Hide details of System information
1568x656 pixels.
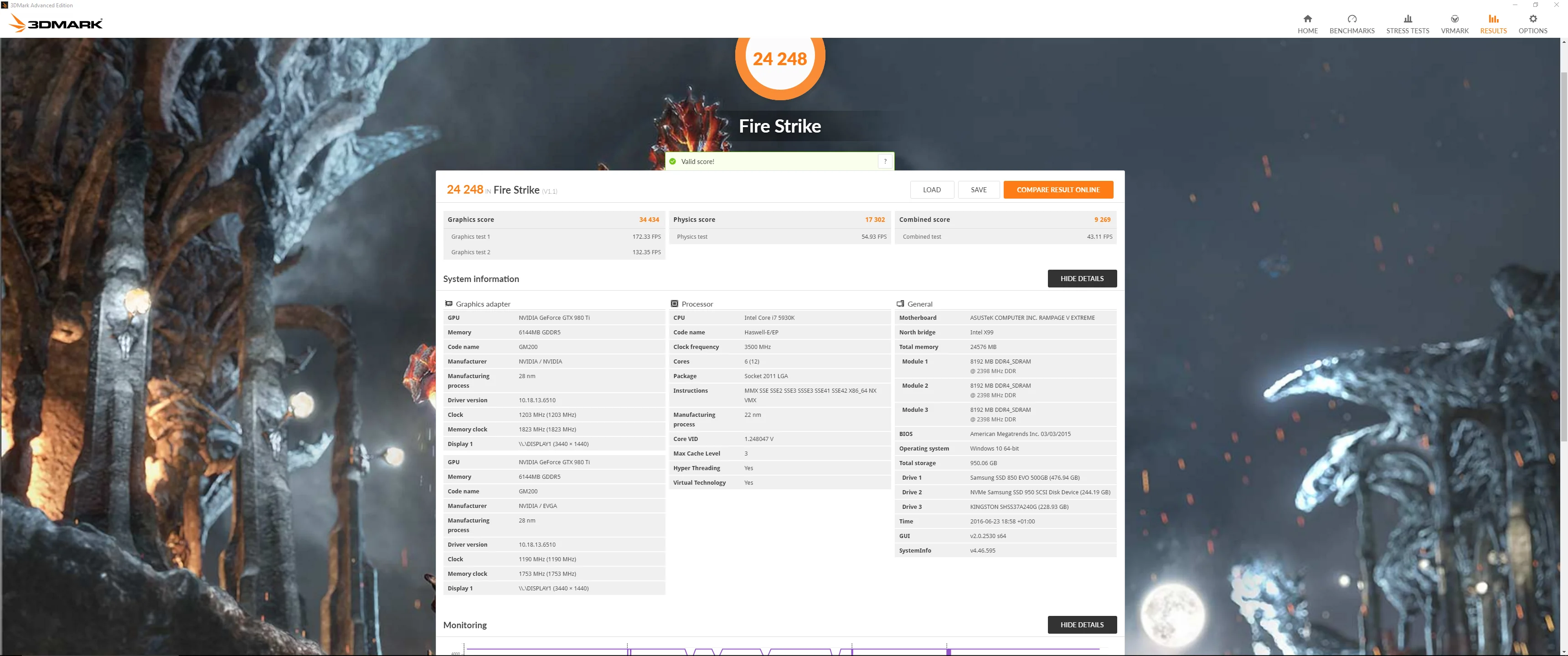(1082, 279)
